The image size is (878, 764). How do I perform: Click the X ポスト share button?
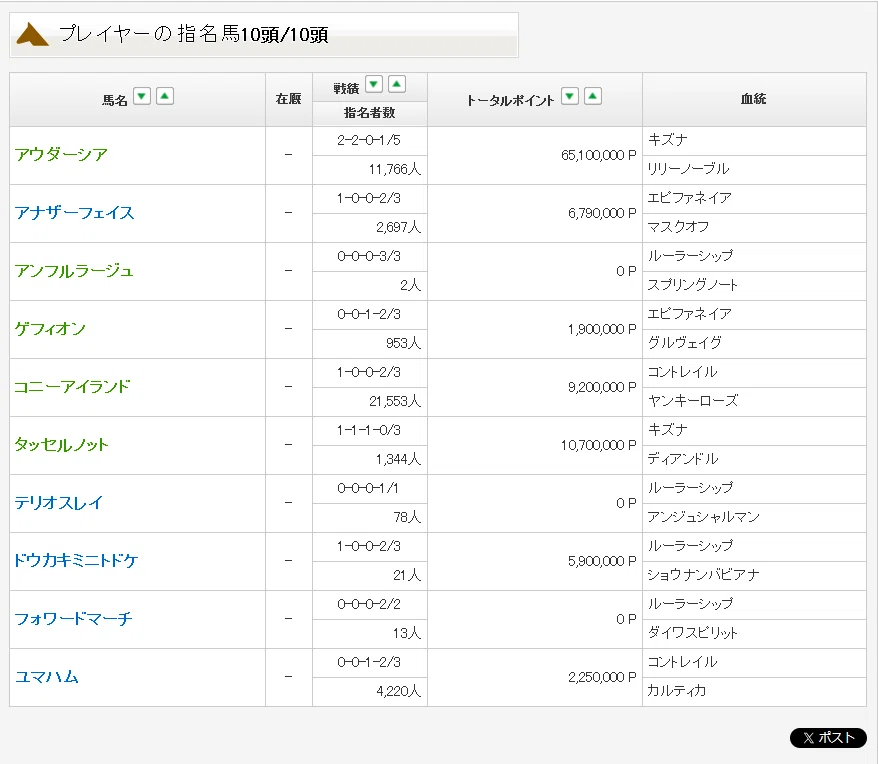pyautogui.click(x=828, y=738)
